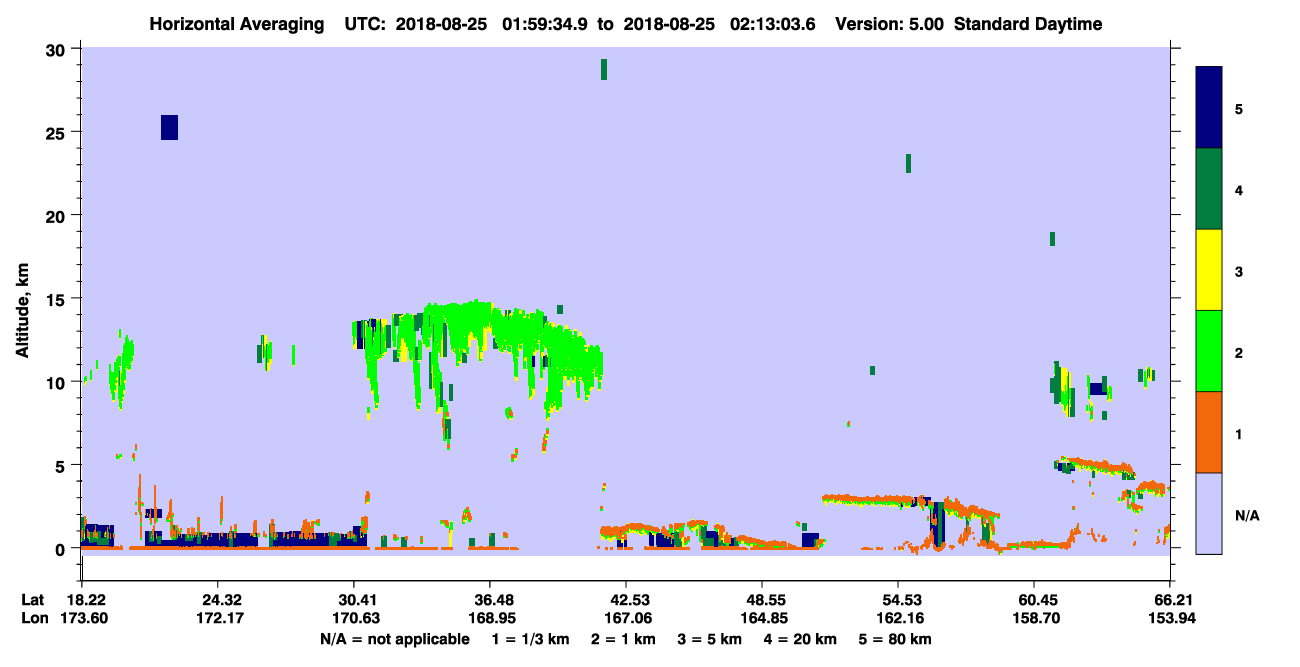
Task: Click the latitude value '18.22'
Action: click(86, 600)
